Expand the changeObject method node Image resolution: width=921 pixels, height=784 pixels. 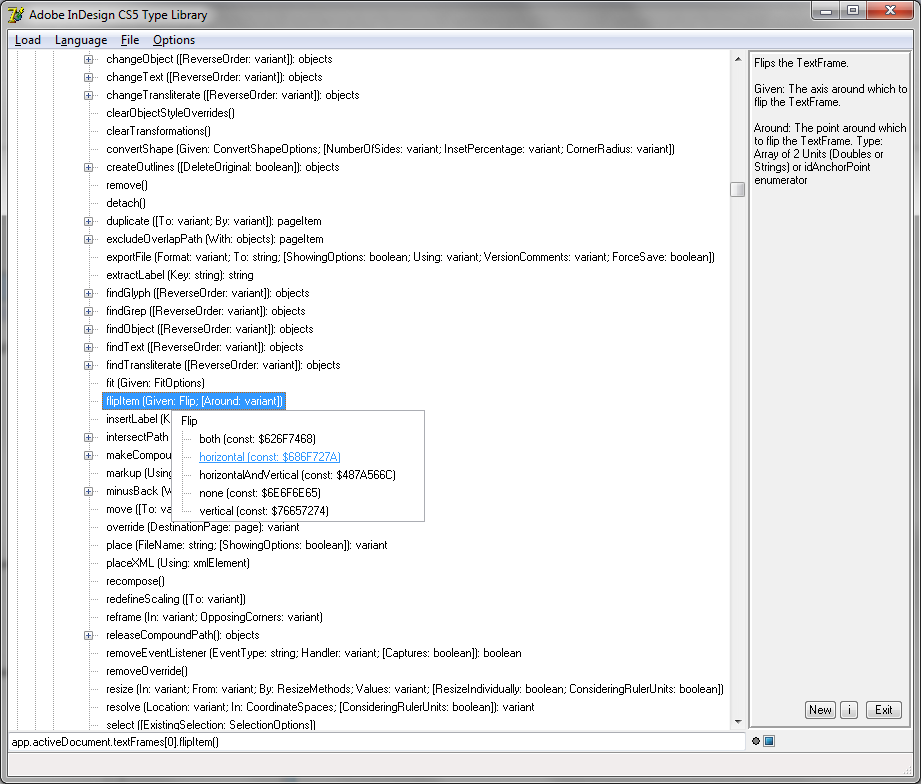pyautogui.click(x=88, y=59)
